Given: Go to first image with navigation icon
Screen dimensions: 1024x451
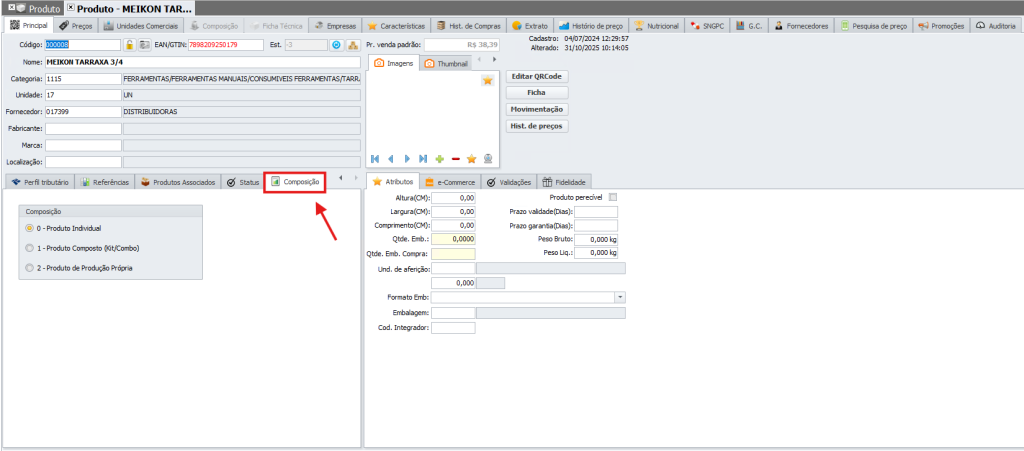Looking at the screenshot, I should pyautogui.click(x=375, y=159).
